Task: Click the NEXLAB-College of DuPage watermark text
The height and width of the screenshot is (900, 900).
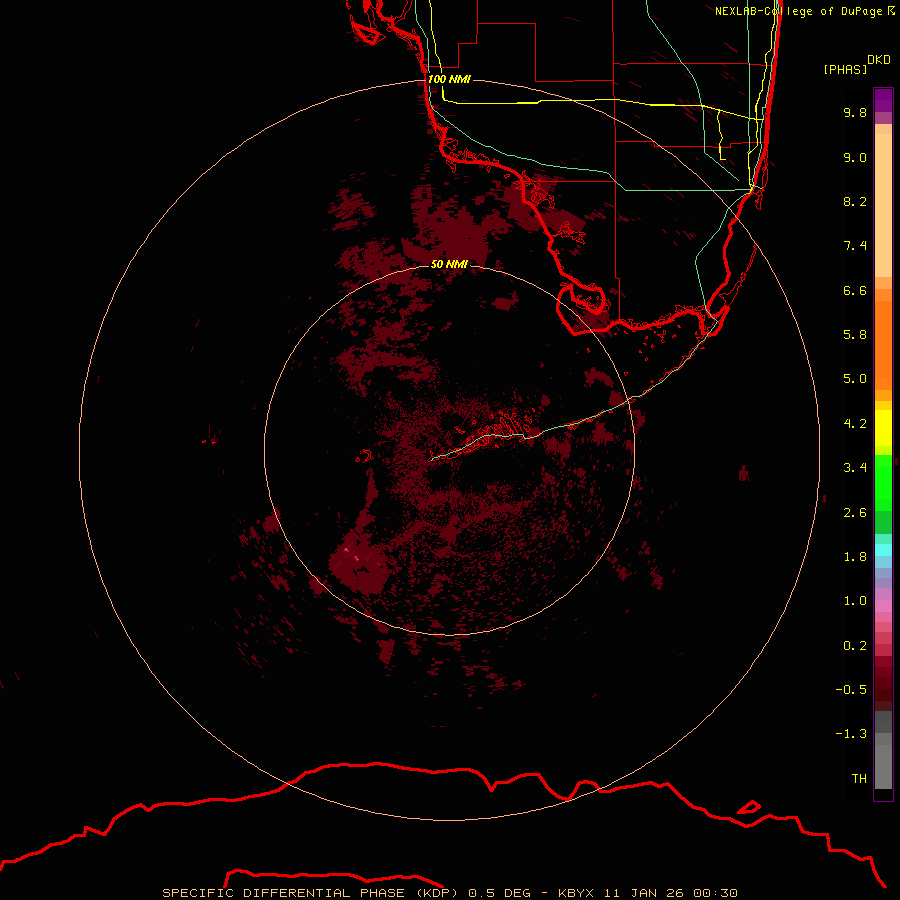Action: (804, 11)
